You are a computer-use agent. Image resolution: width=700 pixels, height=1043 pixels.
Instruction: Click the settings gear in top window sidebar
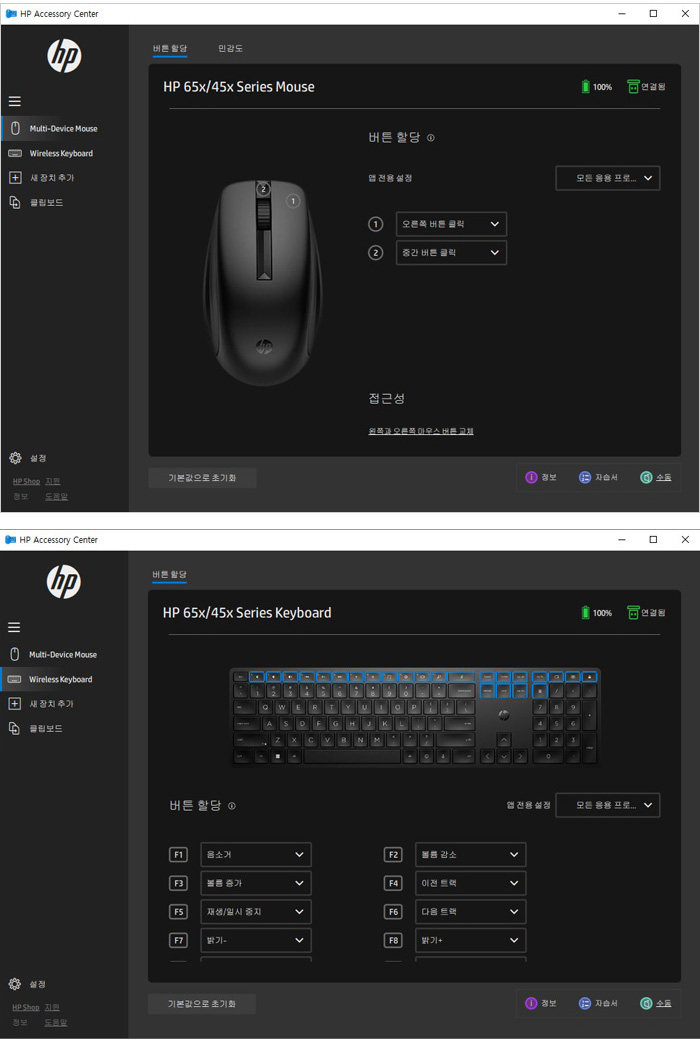[x=15, y=458]
